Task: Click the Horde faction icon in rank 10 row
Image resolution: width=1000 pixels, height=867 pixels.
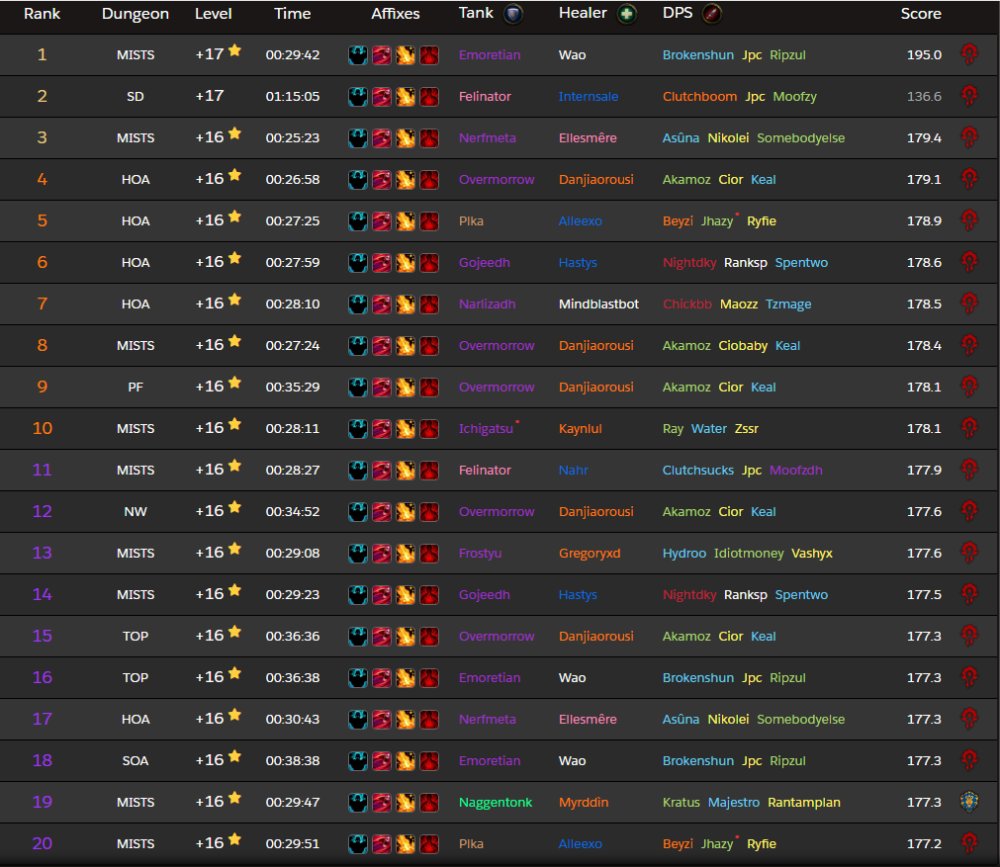Action: [x=969, y=428]
